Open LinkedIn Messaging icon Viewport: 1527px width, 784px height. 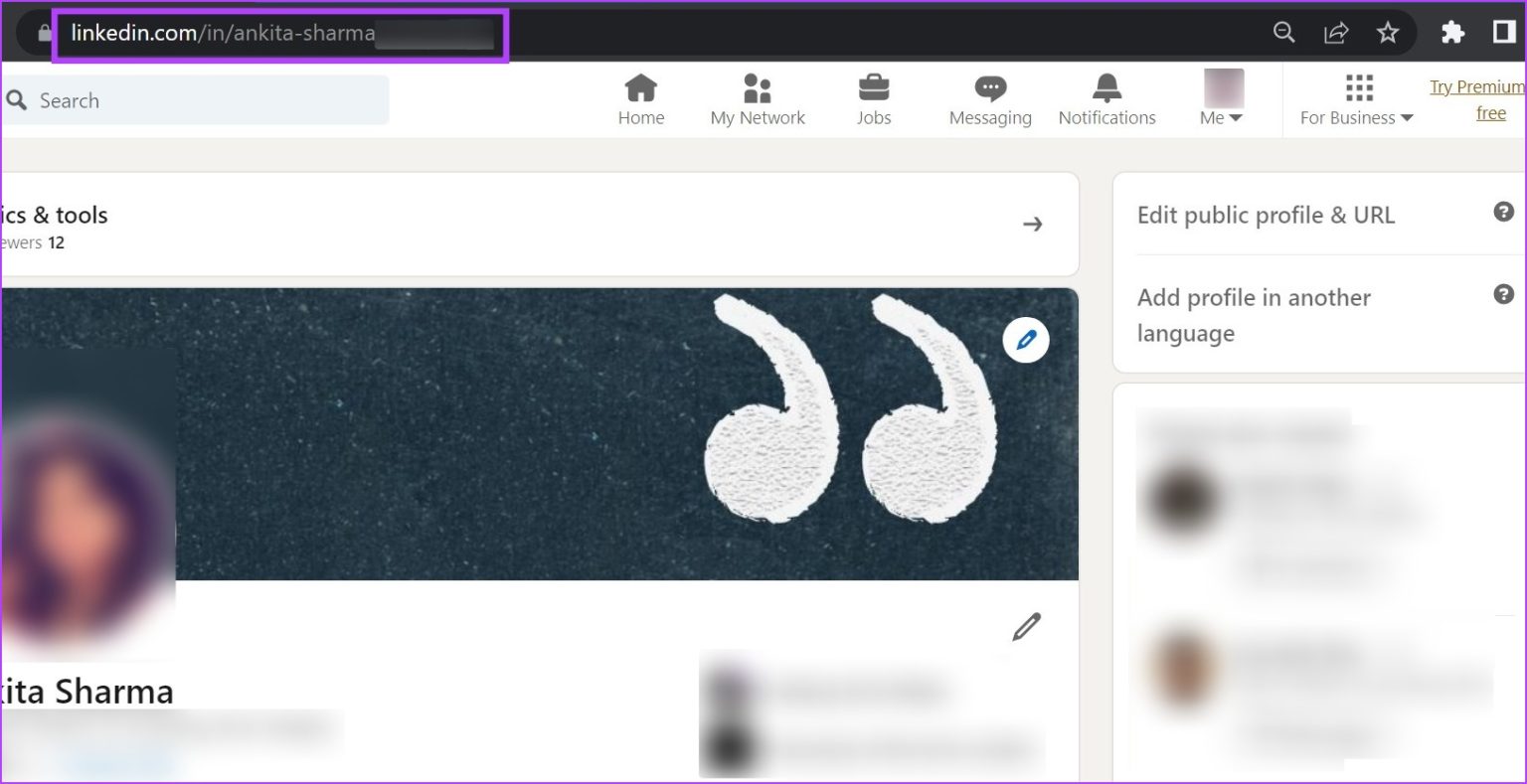coord(989,89)
